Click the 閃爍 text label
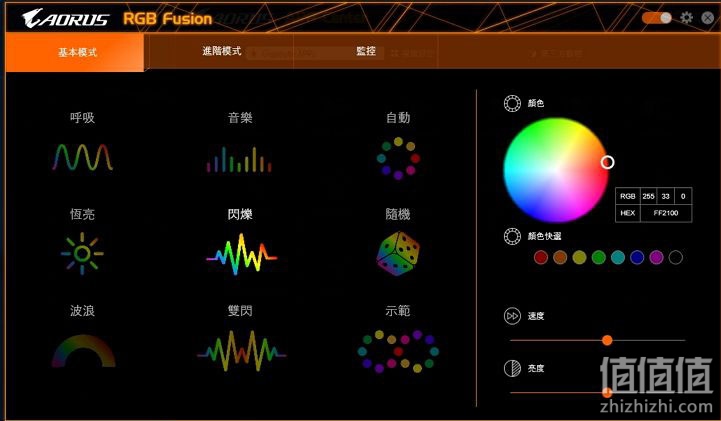 (240, 214)
